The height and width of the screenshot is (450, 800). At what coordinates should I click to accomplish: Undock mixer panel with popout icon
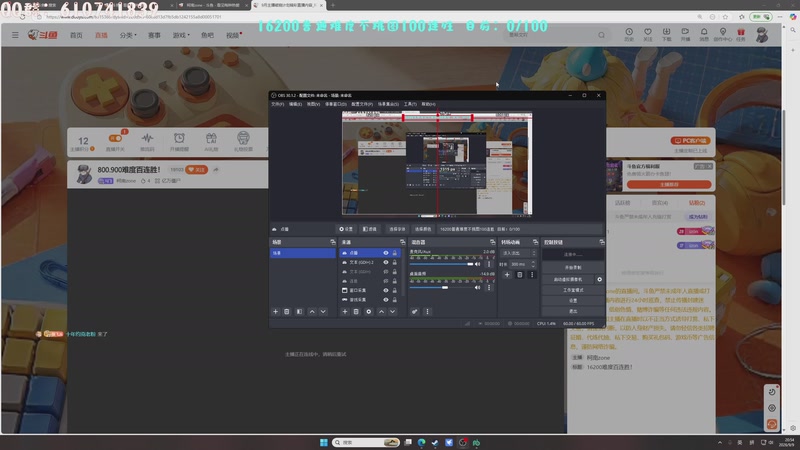tap(492, 242)
